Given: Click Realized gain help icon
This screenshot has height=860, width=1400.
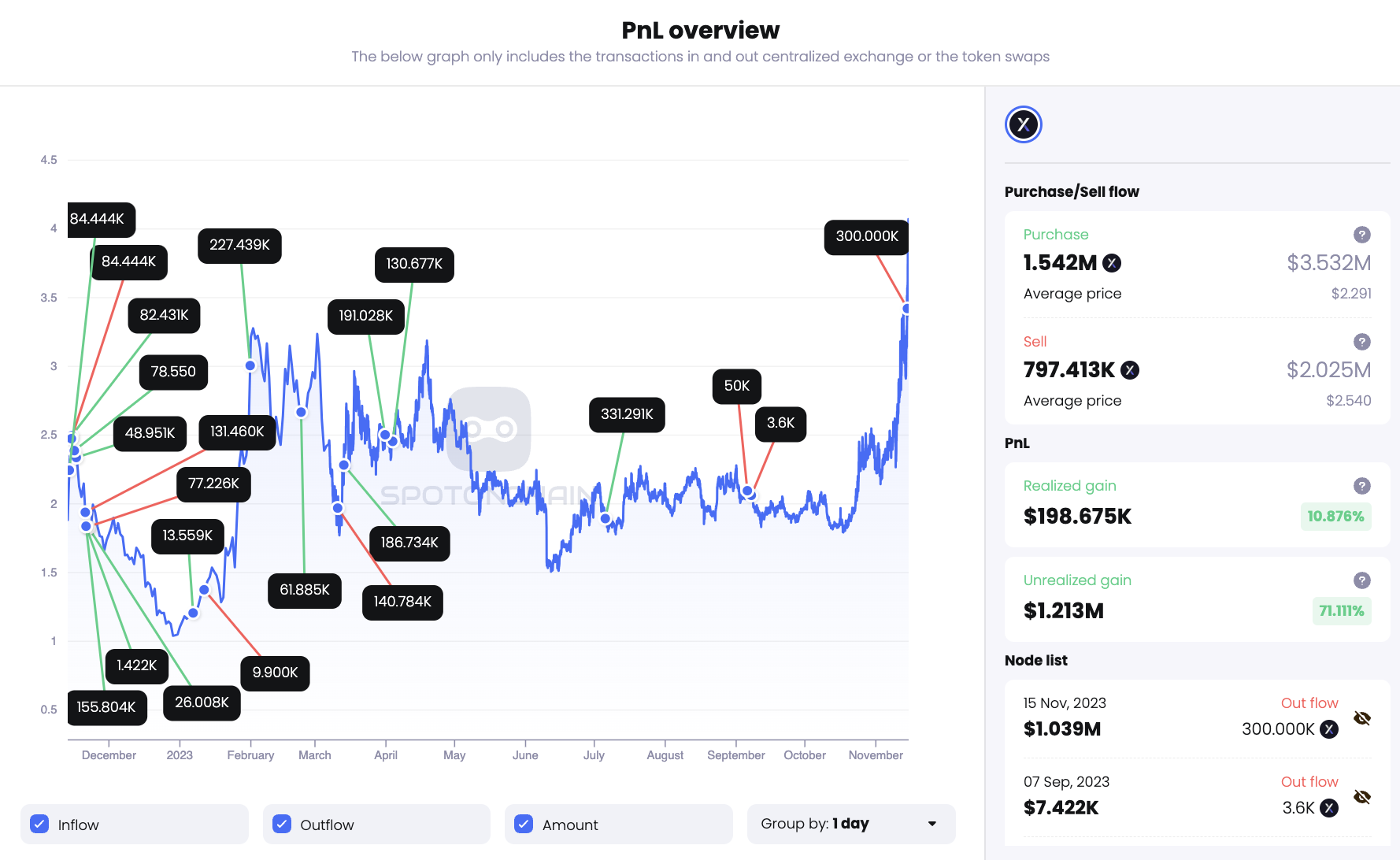Looking at the screenshot, I should click(1361, 486).
